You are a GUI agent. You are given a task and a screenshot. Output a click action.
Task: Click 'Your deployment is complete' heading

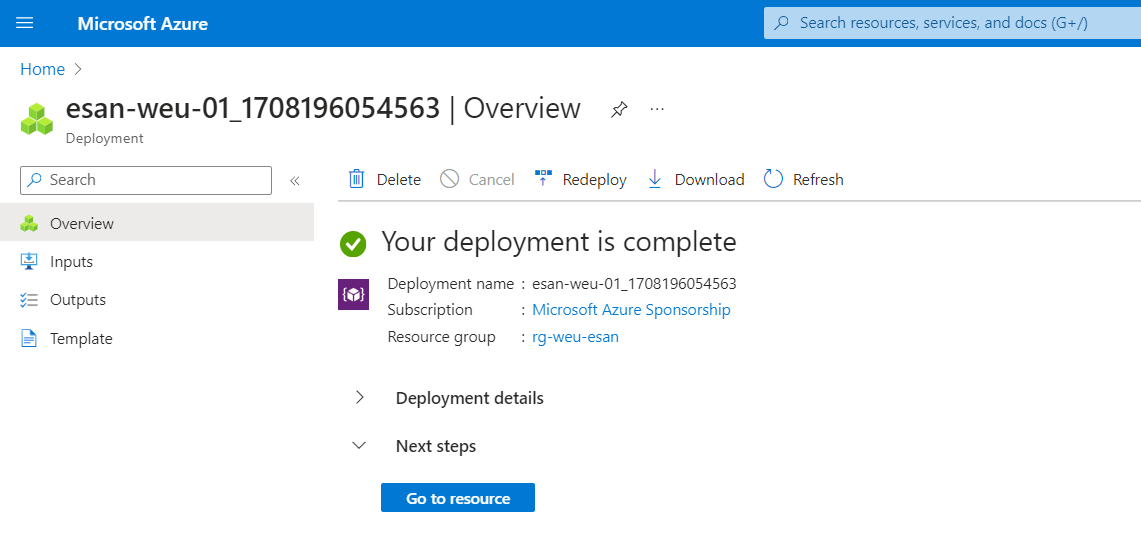click(559, 242)
